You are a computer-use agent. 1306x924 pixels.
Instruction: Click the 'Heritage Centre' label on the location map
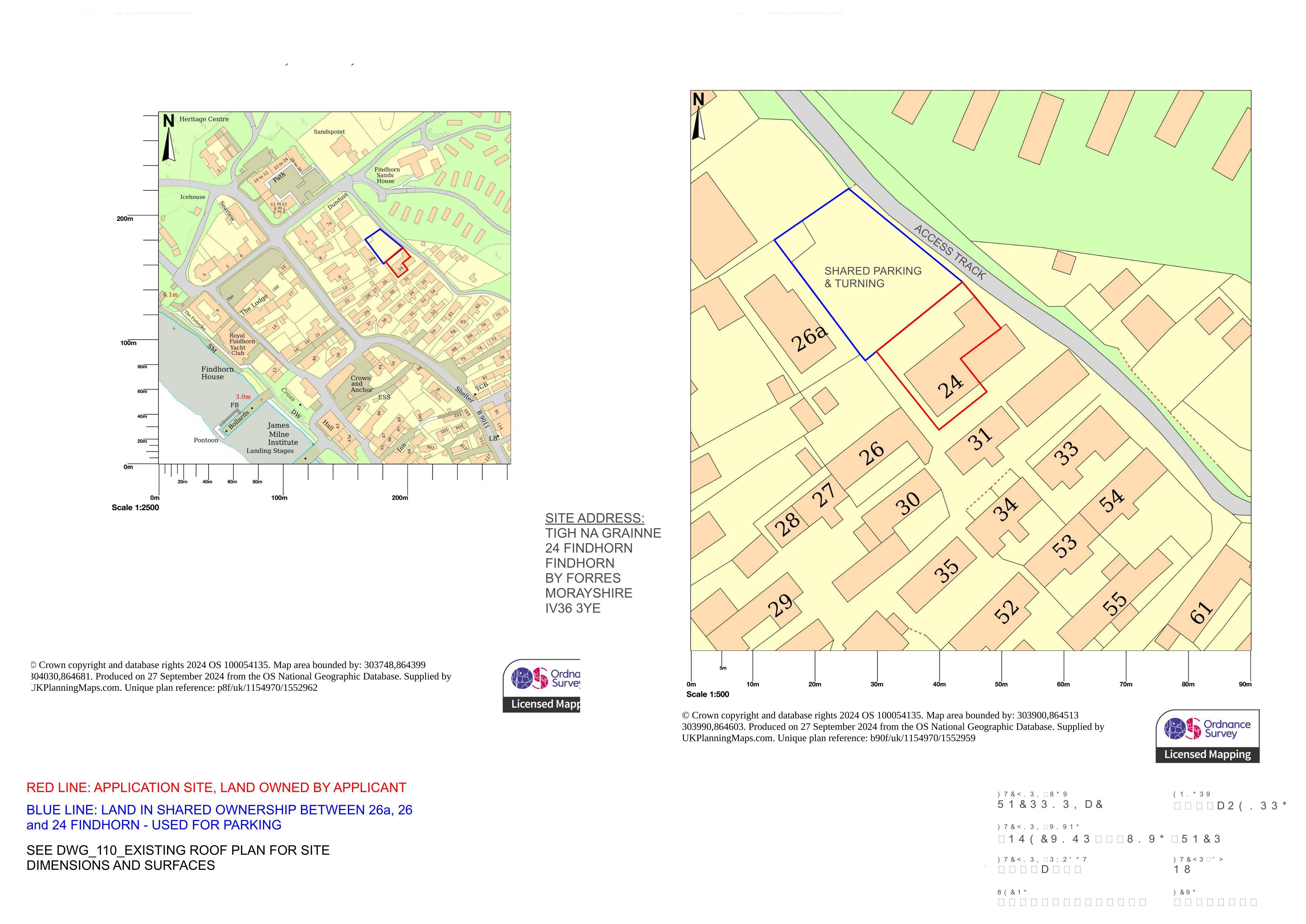click(x=204, y=119)
